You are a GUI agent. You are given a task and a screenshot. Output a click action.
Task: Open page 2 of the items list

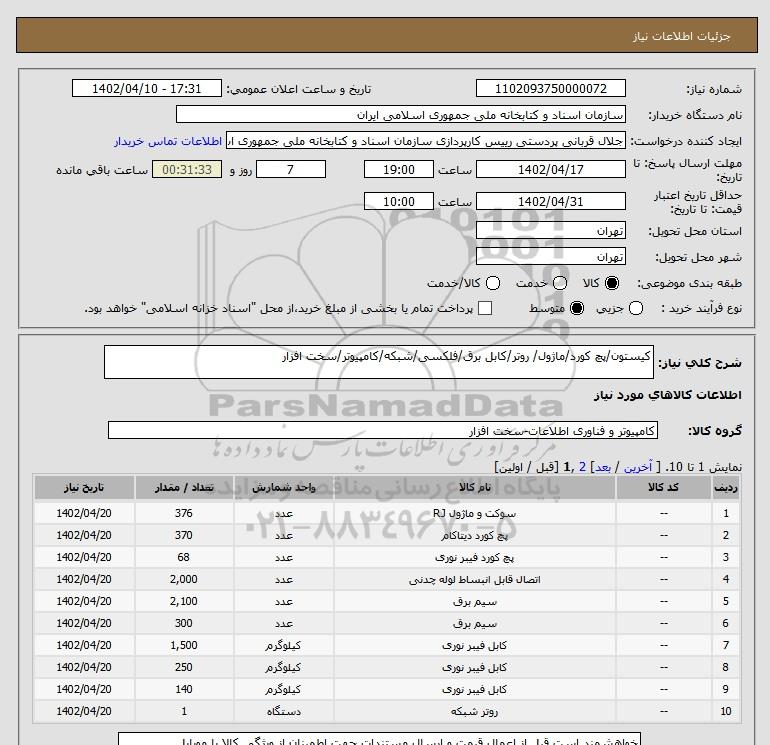(x=582, y=467)
